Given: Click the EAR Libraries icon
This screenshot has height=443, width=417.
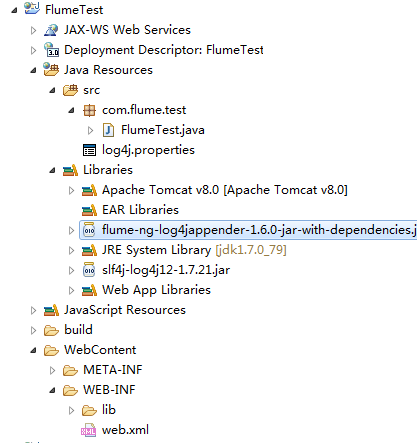Looking at the screenshot, I should point(89,210).
